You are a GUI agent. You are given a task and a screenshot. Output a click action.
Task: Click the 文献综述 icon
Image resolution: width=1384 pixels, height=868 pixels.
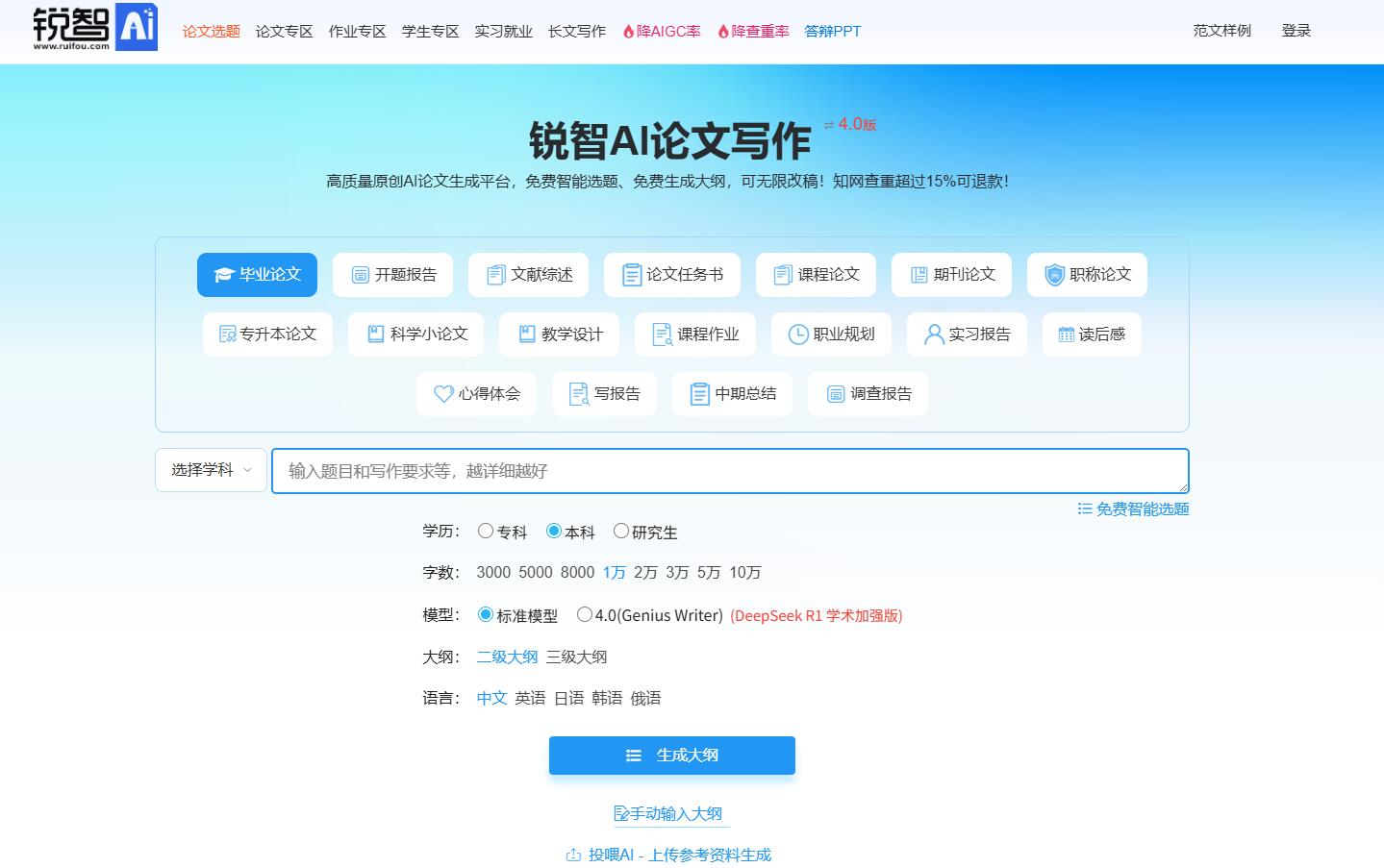coord(496,275)
